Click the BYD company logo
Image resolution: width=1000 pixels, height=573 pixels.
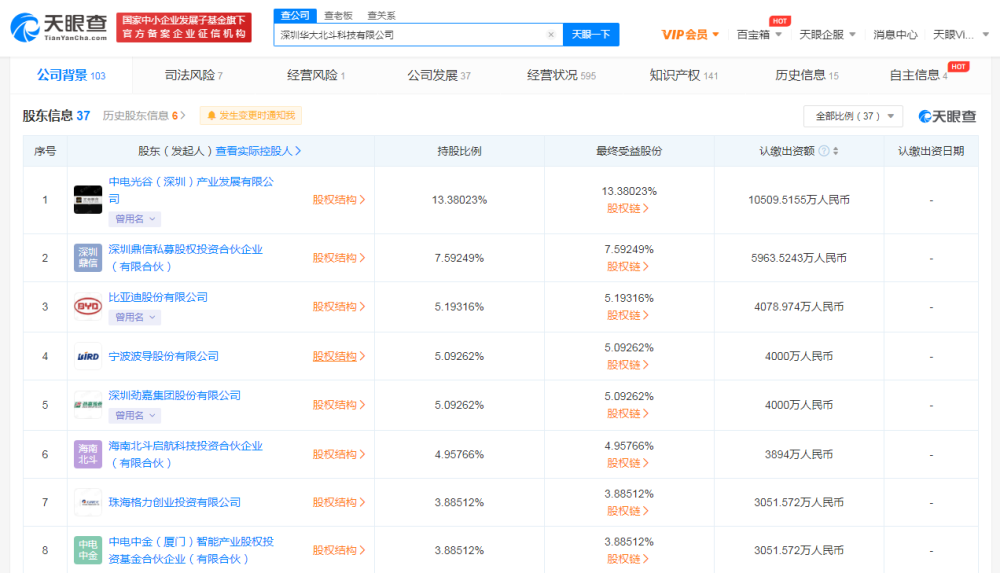click(x=88, y=306)
